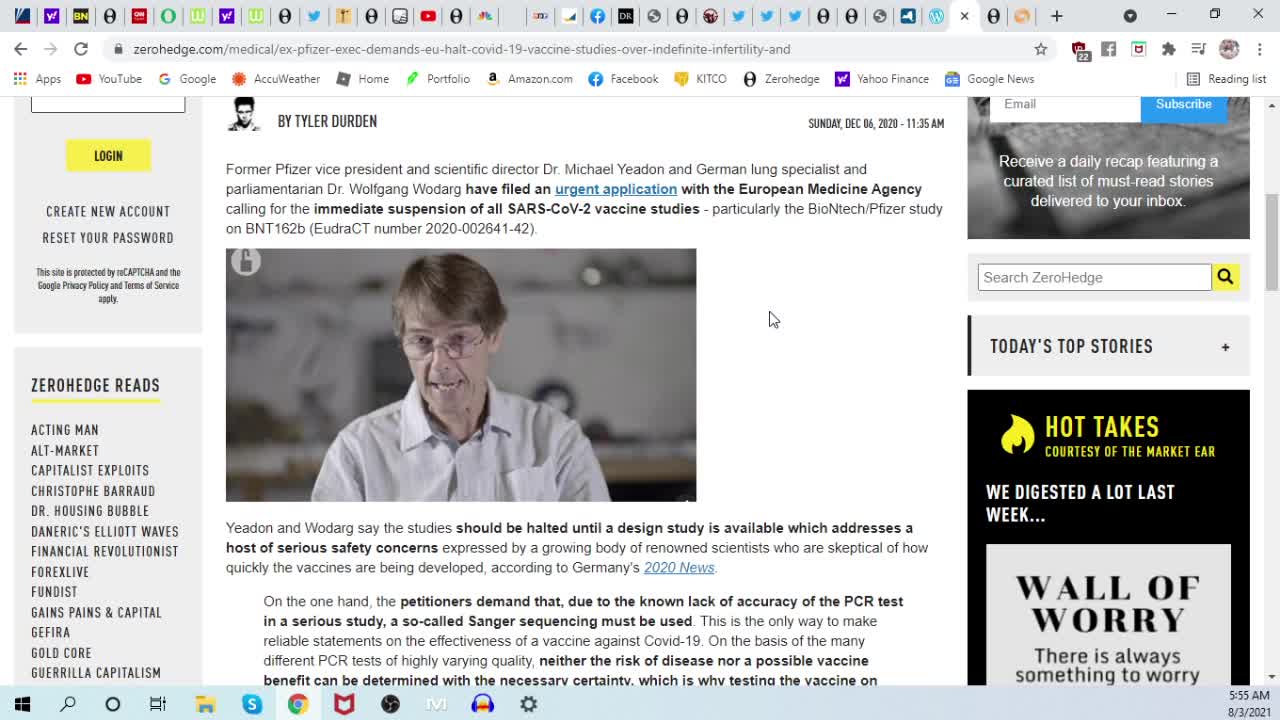Switch to the WordPress browser tab
This screenshot has width=1280, height=720.
point(936,16)
